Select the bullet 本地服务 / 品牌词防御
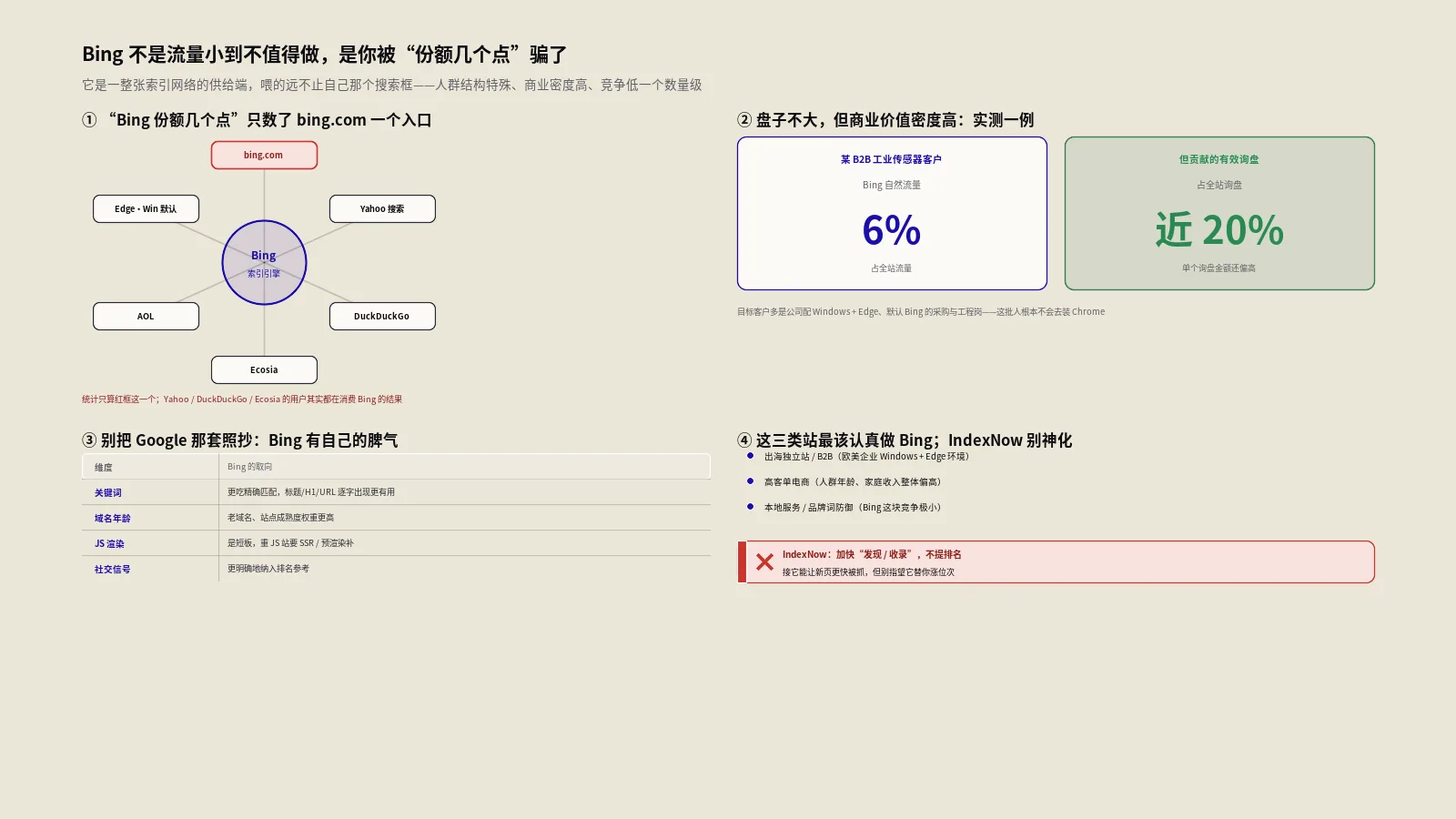Viewport: 1456px width, 819px height. (x=853, y=508)
